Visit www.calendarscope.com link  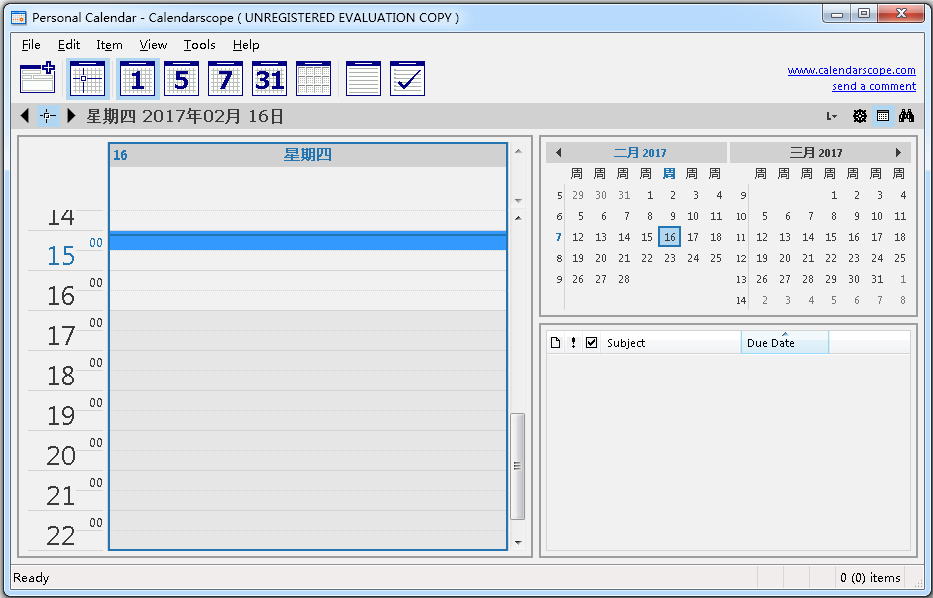851,70
